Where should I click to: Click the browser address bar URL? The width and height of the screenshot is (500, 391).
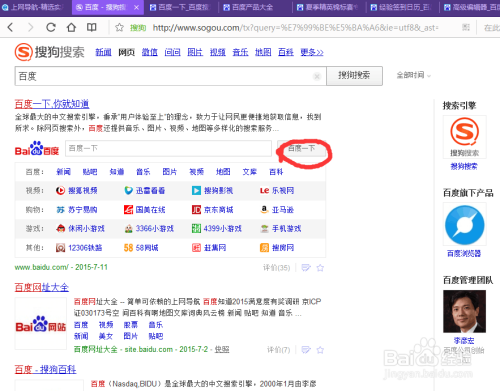pos(296,28)
